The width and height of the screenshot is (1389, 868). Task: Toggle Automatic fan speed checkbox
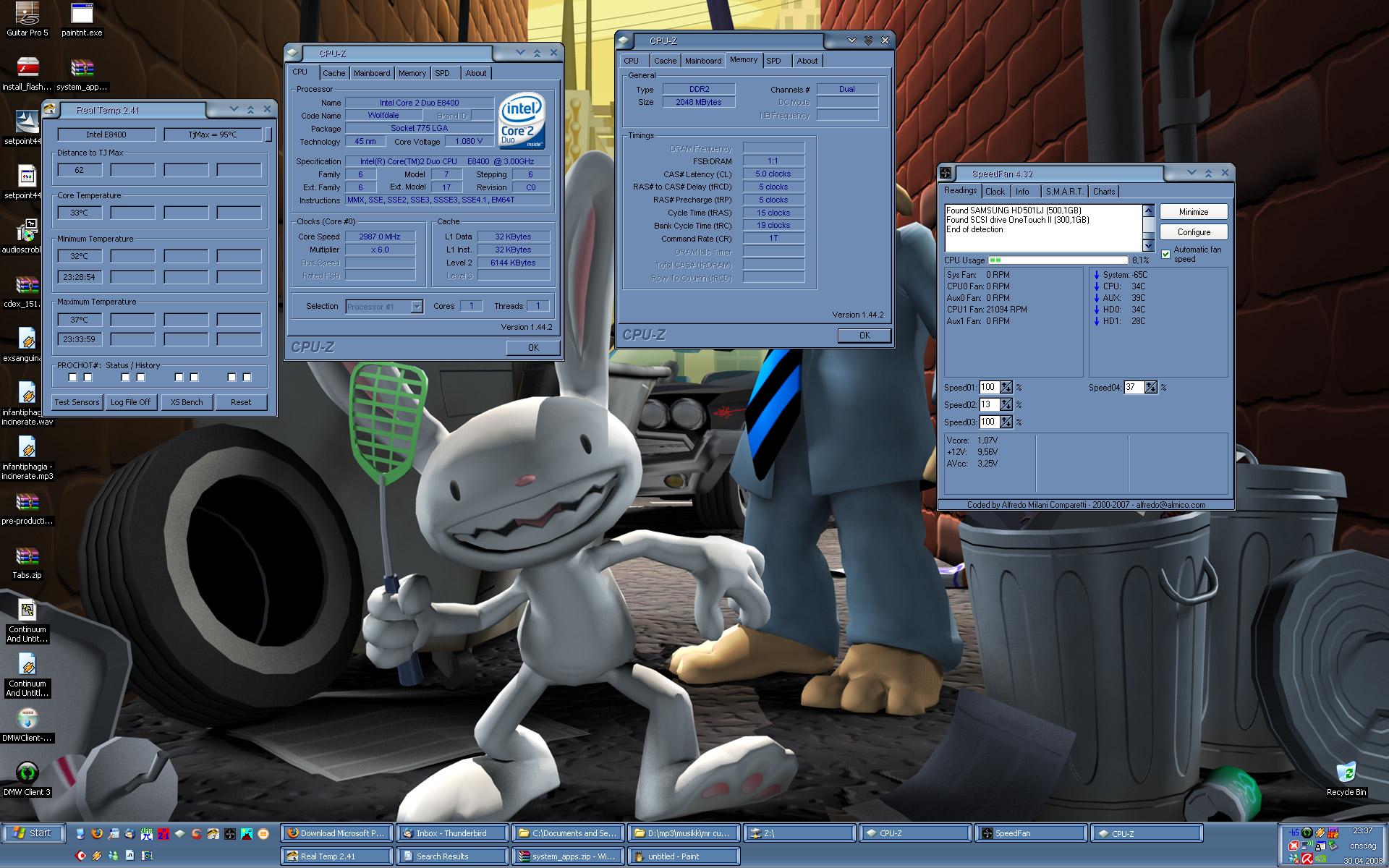coord(1165,254)
